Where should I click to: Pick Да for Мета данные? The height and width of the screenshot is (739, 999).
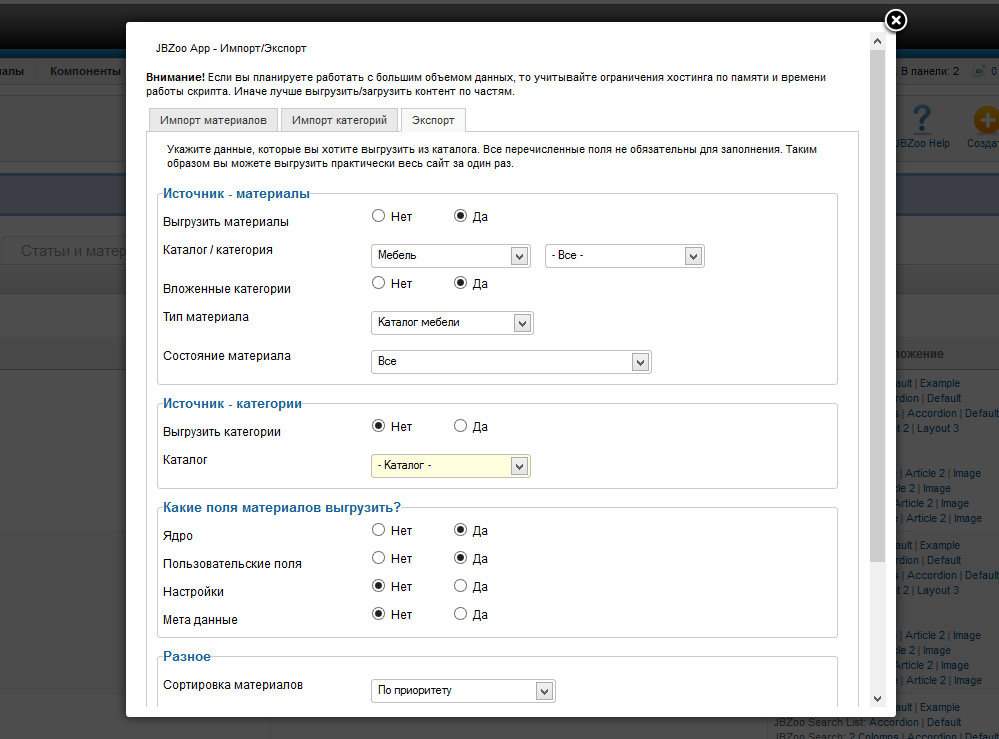click(460, 613)
